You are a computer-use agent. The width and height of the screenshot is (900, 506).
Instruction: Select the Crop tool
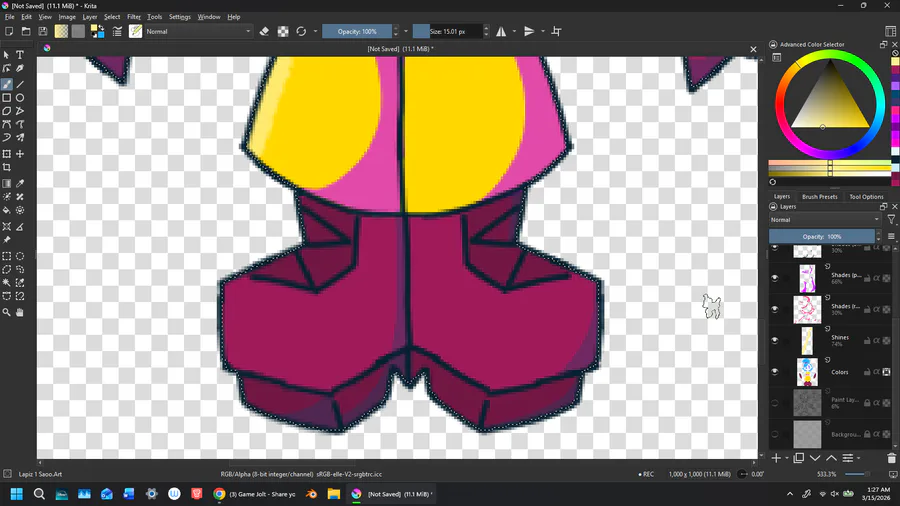(x=7, y=168)
